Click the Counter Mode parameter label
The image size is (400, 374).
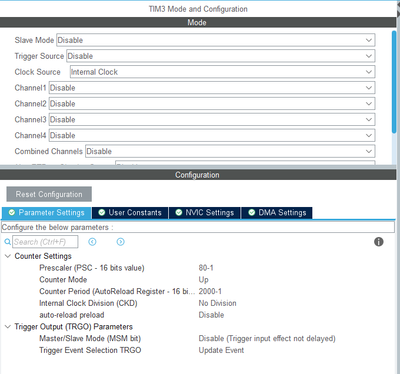(x=63, y=280)
